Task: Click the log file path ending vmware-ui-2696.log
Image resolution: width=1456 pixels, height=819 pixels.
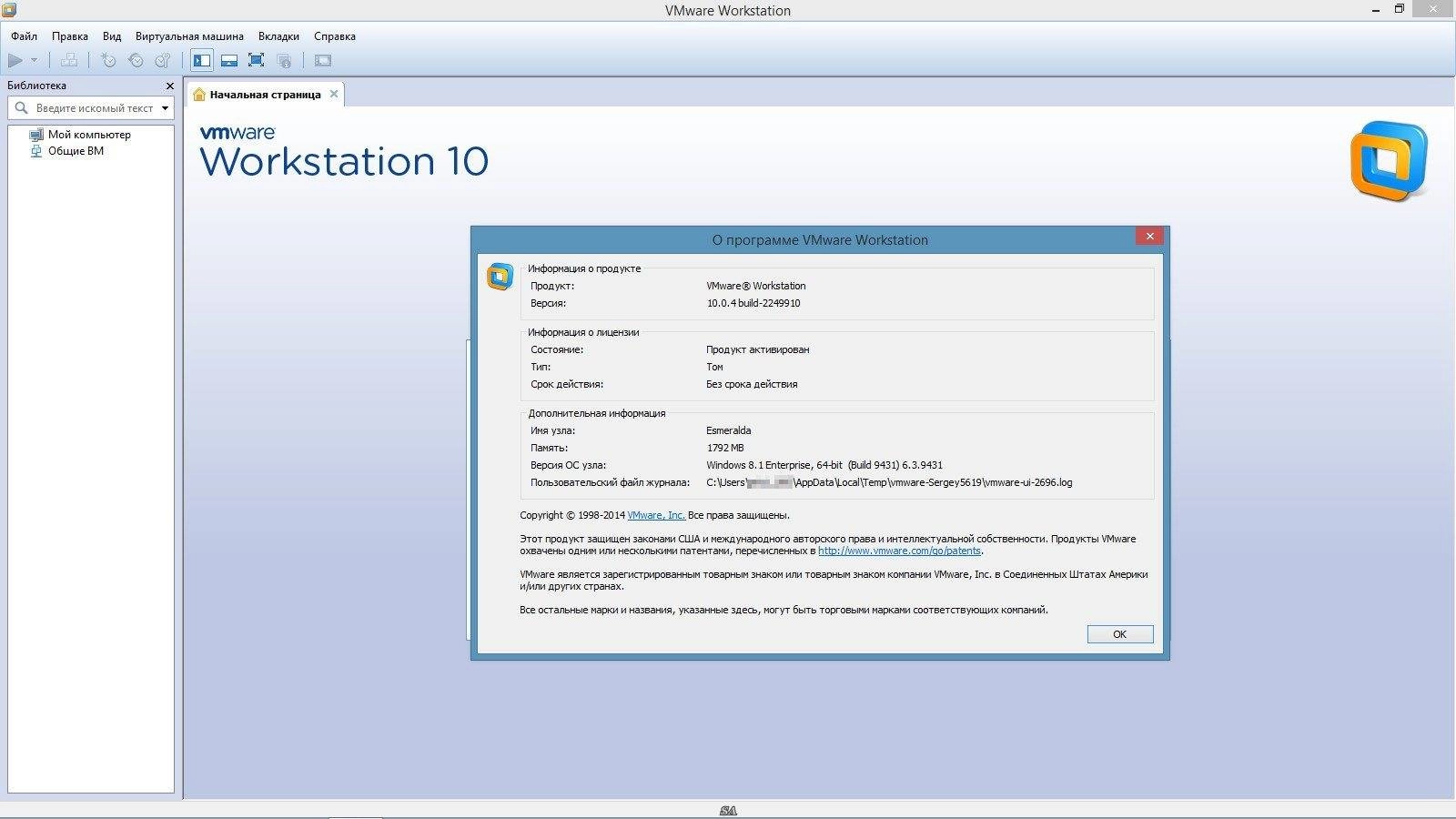Action: [x=889, y=482]
